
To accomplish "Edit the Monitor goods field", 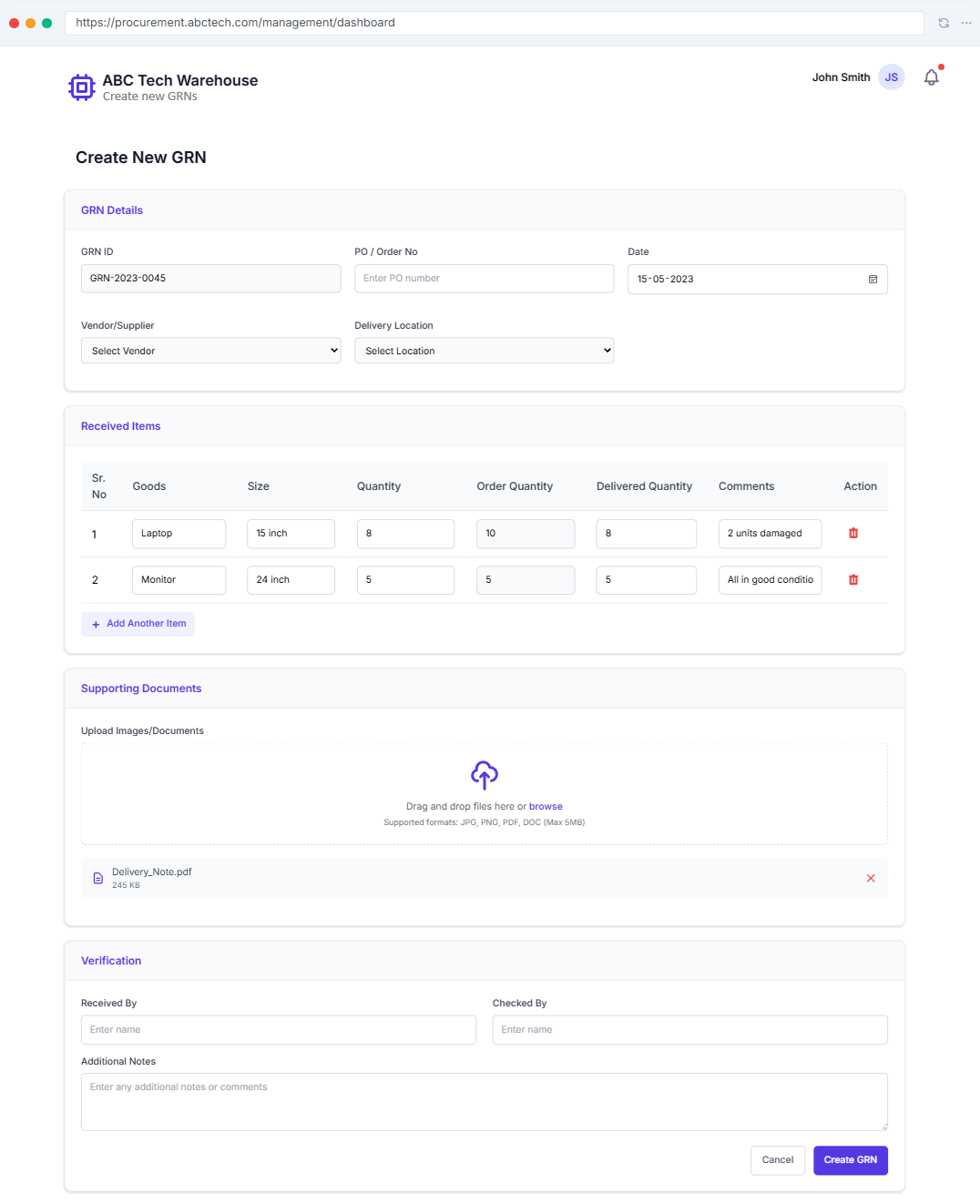I will click(x=179, y=580).
